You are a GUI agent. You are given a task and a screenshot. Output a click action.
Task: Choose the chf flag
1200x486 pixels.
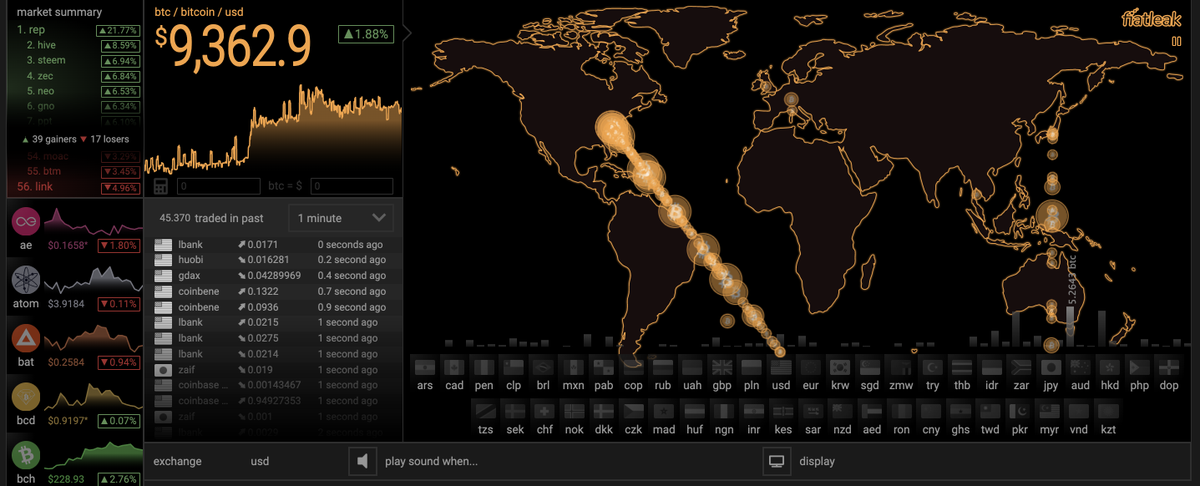[x=543, y=411]
